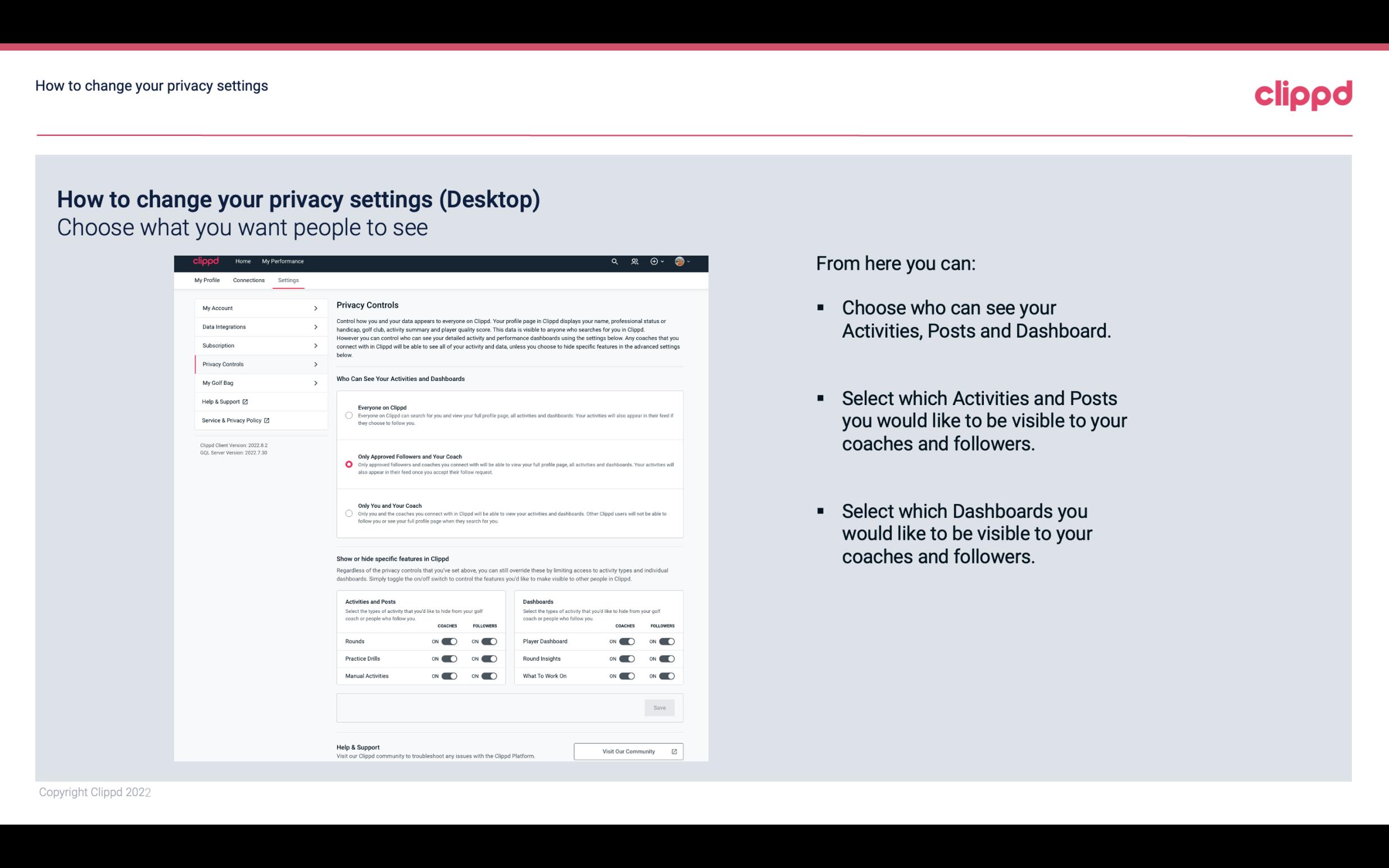The image size is (1389, 868).
Task: Click Visit Our Community button
Action: [628, 750]
